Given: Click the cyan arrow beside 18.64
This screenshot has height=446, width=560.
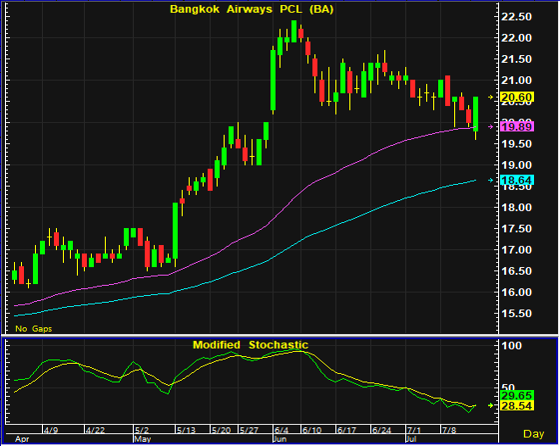Looking at the screenshot, I should point(491,180).
